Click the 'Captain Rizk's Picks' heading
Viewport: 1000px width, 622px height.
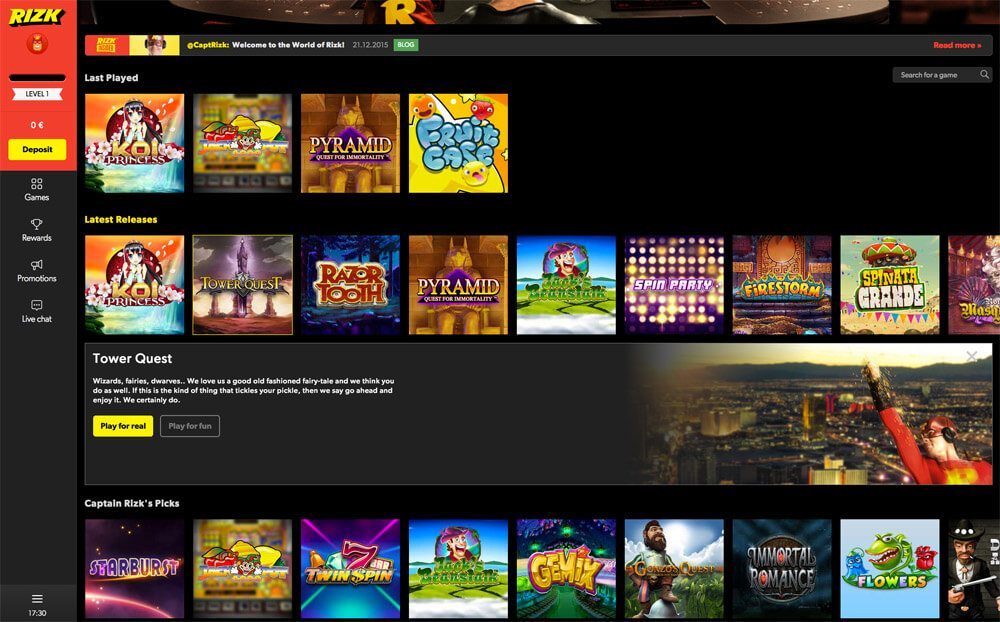[x=132, y=503]
